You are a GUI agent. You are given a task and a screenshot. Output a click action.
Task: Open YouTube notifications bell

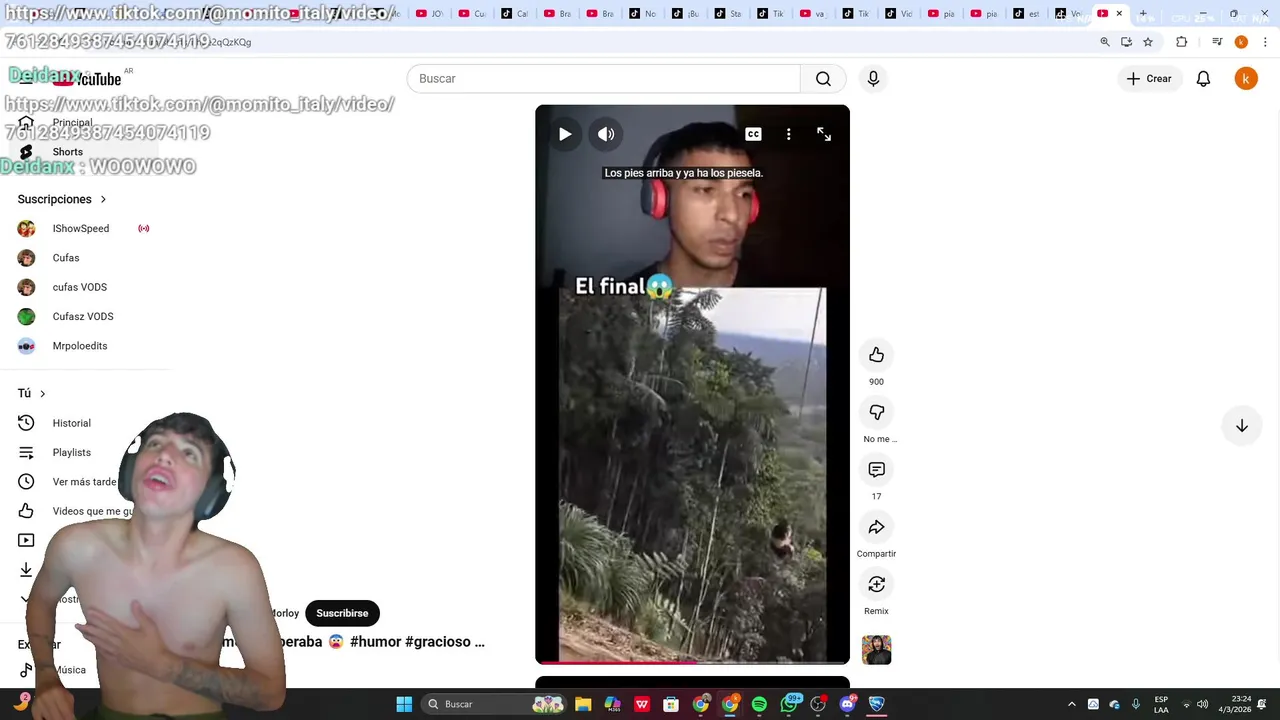tap(1204, 79)
